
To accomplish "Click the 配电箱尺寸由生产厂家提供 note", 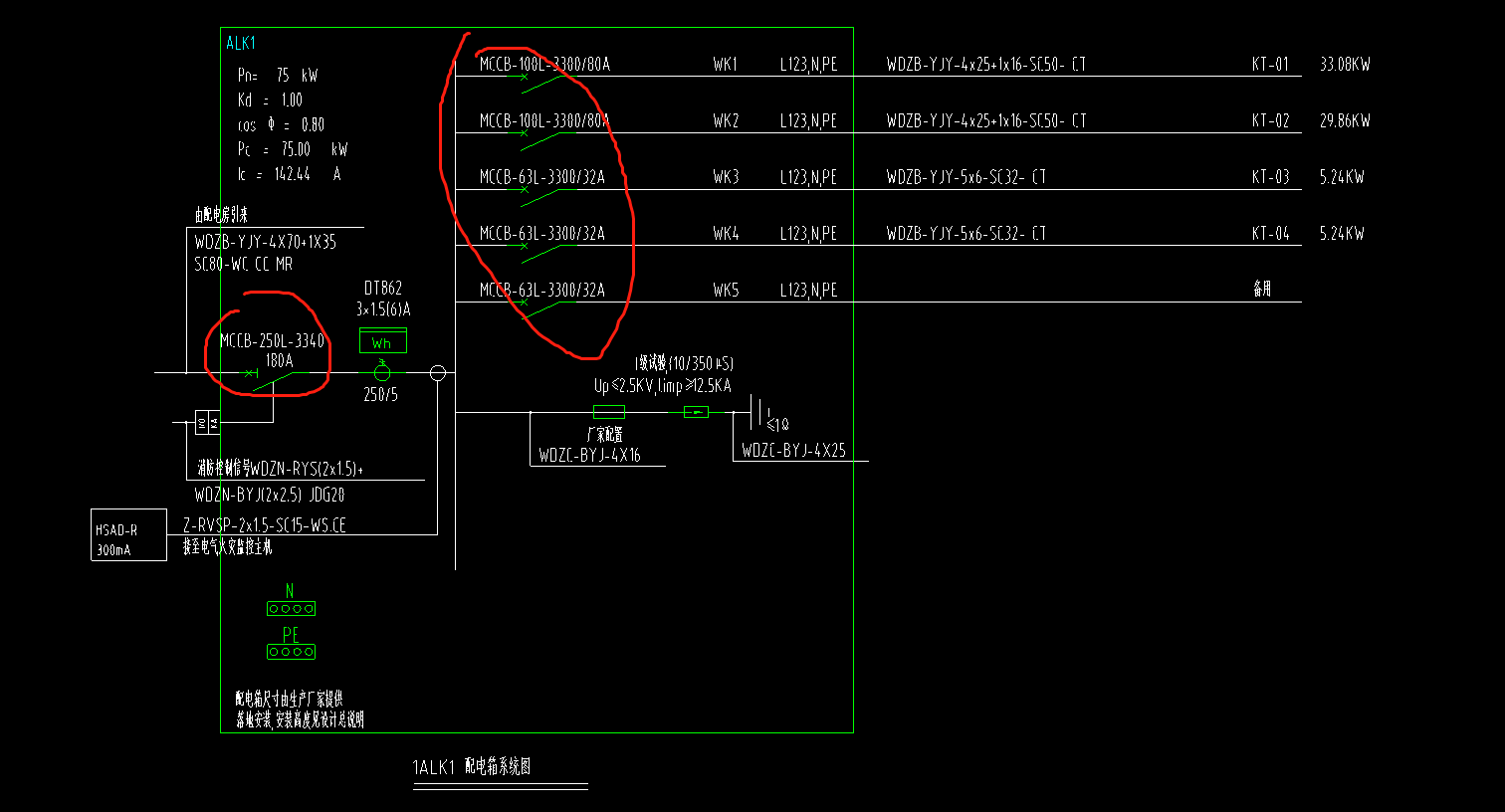I will pos(290,699).
